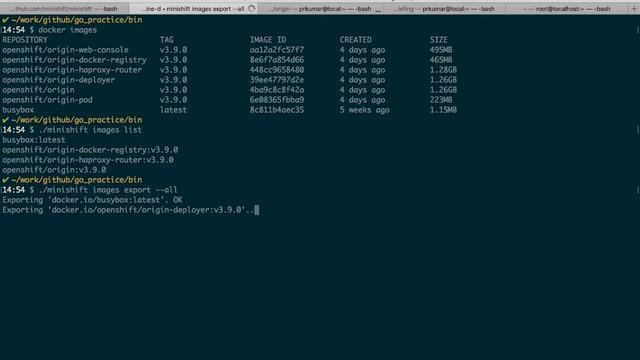This screenshot has width=640, height=360.
Task: Click the 1.15MB size value
Action: tap(443, 110)
